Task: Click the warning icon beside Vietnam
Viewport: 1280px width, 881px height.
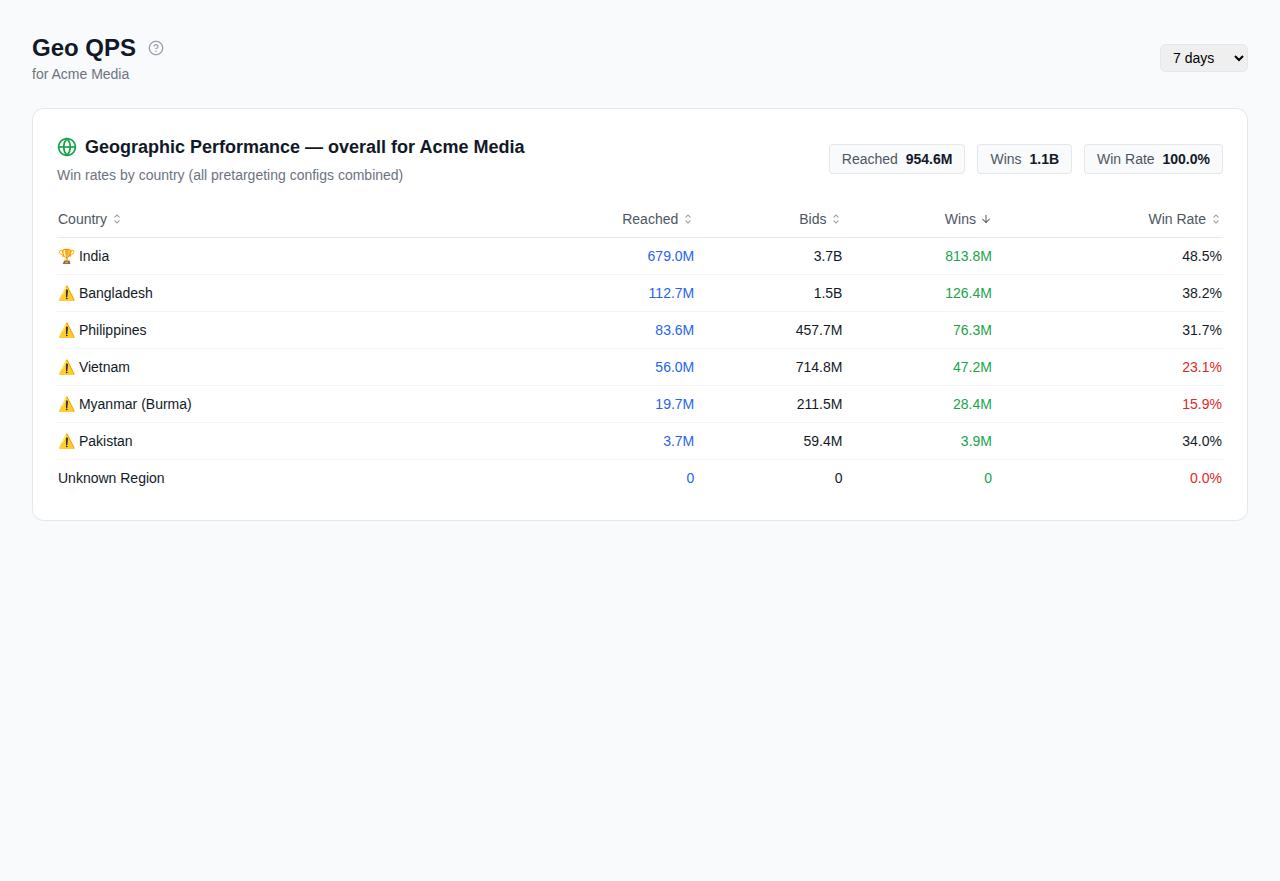Action: pyautogui.click(x=67, y=367)
